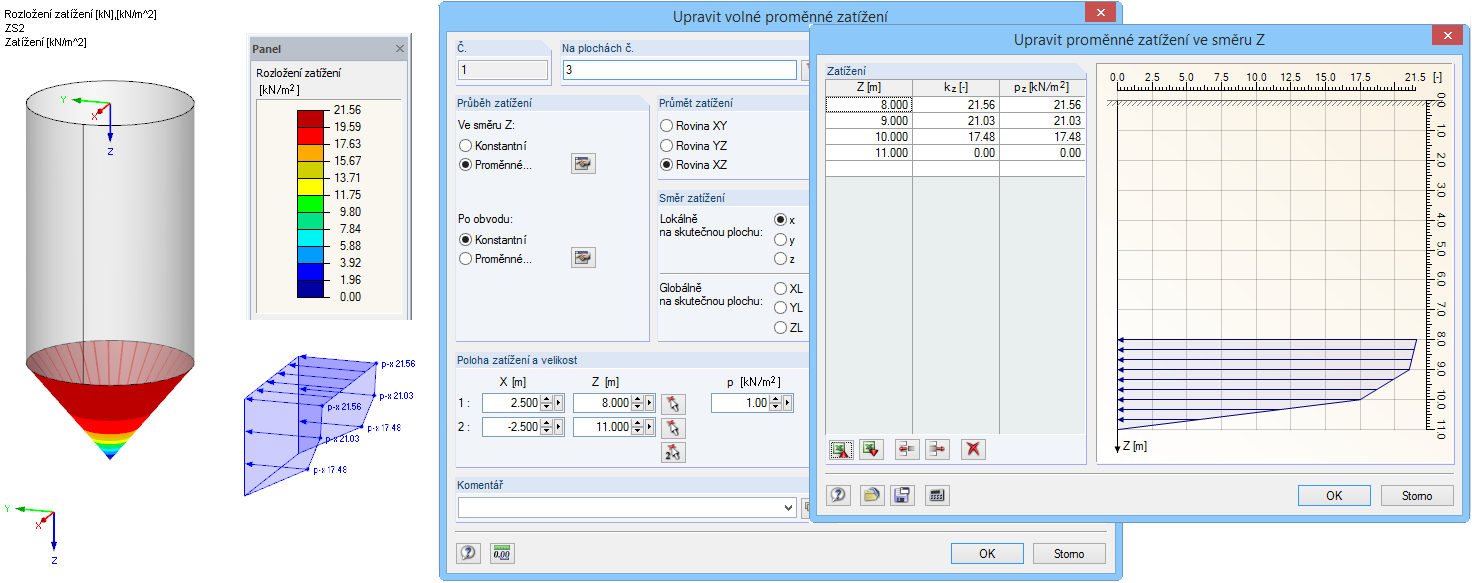
Task: Open arrow menu of Z point 2 field
Action: point(650,427)
